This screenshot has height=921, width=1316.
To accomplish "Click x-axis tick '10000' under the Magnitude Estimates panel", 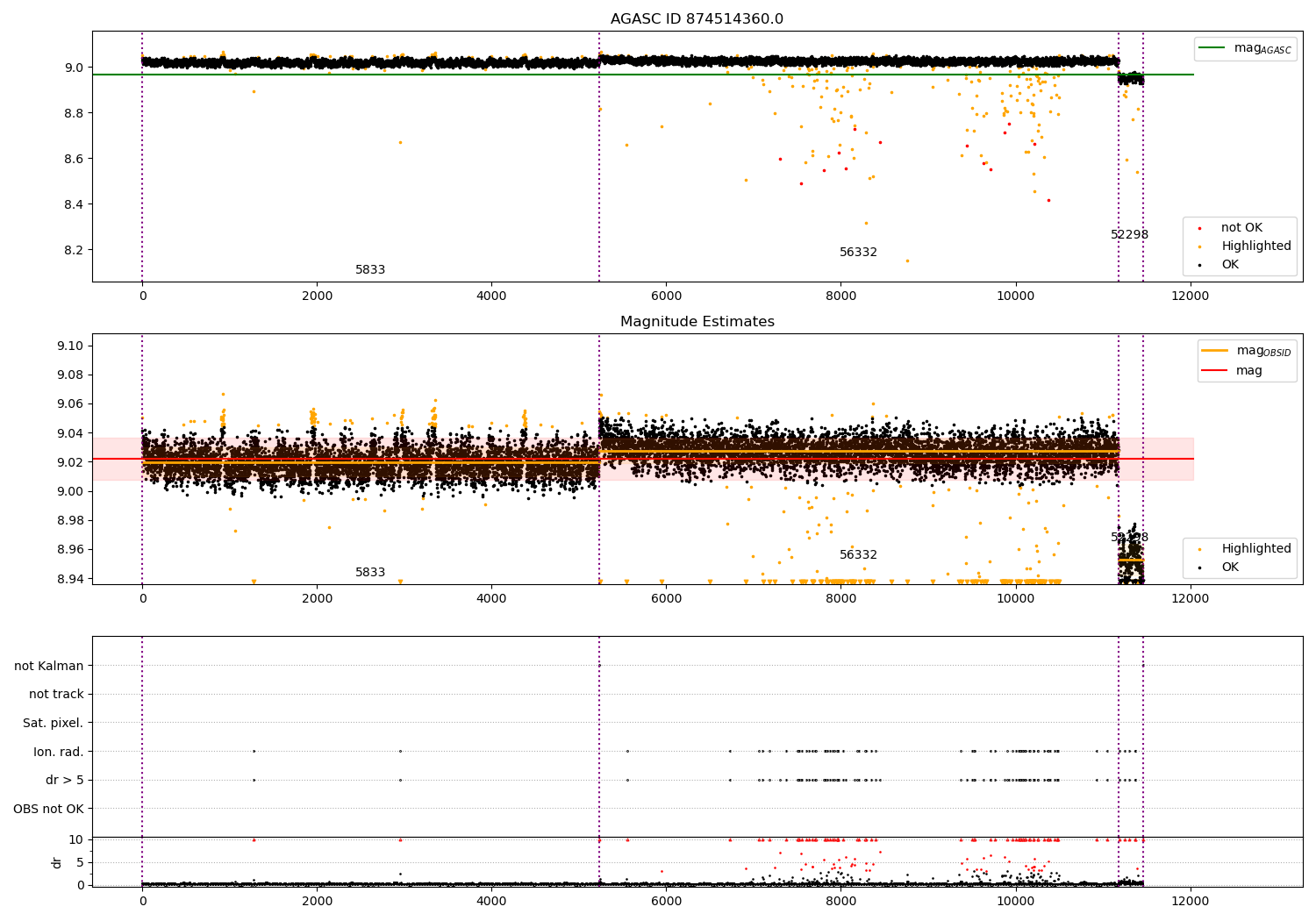I will tap(1015, 598).
